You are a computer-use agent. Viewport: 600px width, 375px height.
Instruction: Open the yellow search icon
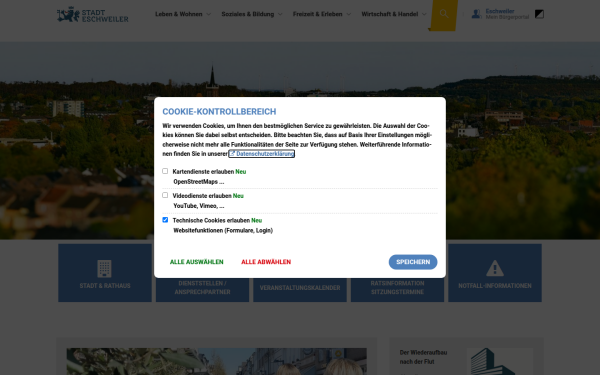point(444,14)
